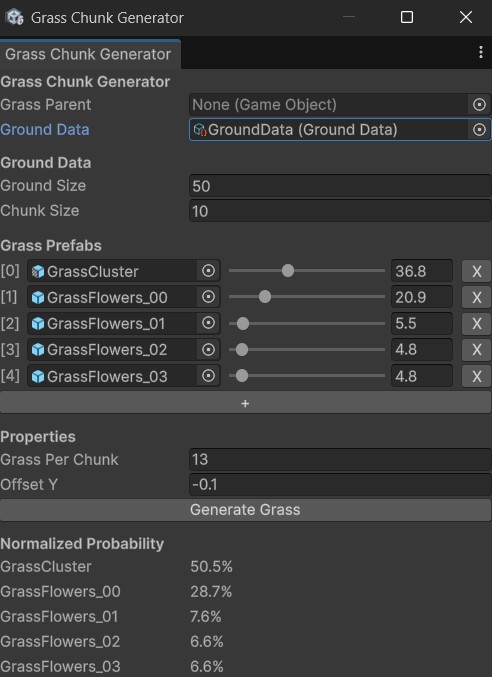Click the Grass Prefabs section heading
Viewport: 492px width, 677px height.
tap(51, 246)
